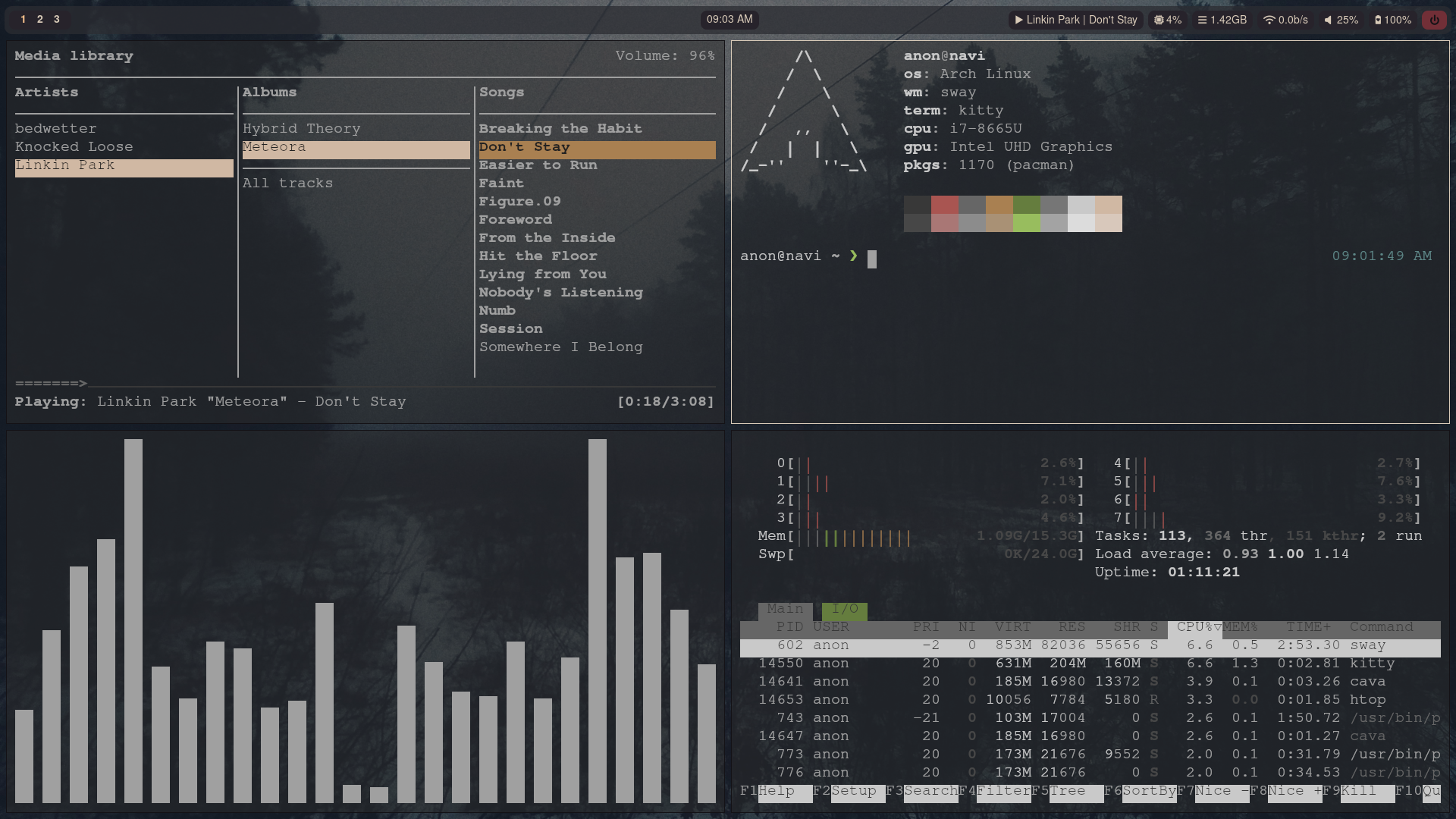Select song Session
Image resolution: width=1456 pixels, height=819 pixels.
(597, 329)
